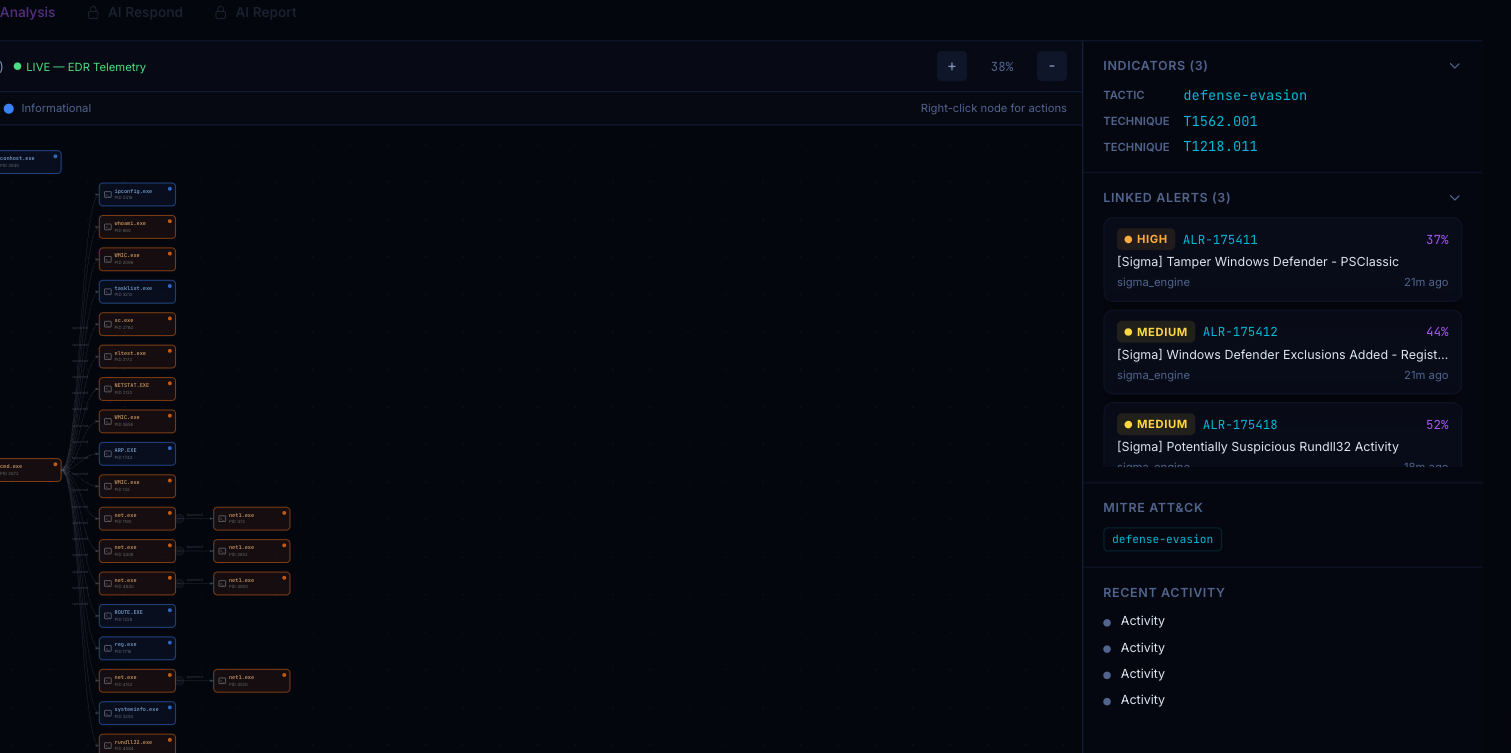Click the Windows Defender Exclusions Added alert title
1511x753 pixels.
click(x=1282, y=354)
